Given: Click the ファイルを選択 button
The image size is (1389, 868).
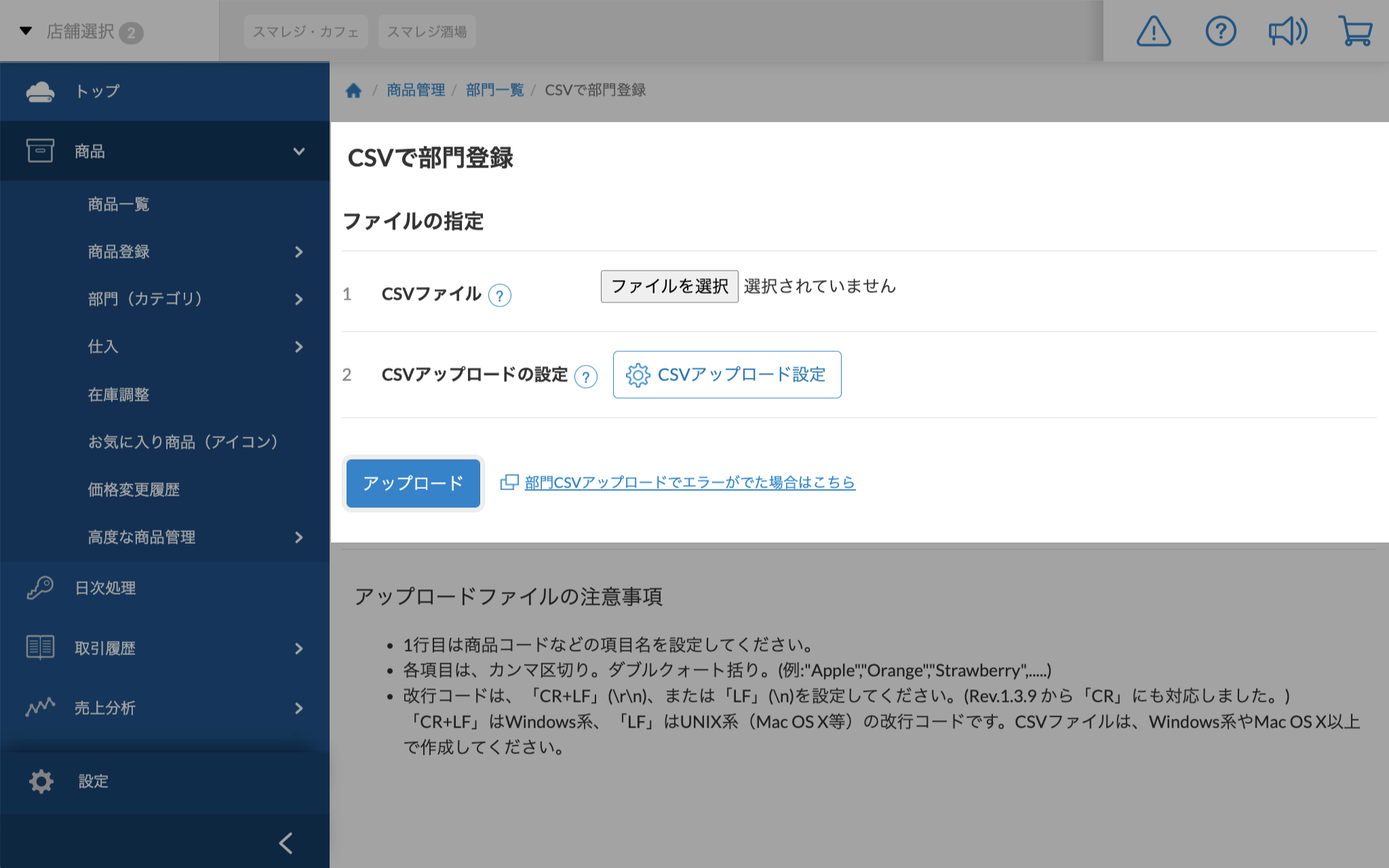Looking at the screenshot, I should click(669, 286).
